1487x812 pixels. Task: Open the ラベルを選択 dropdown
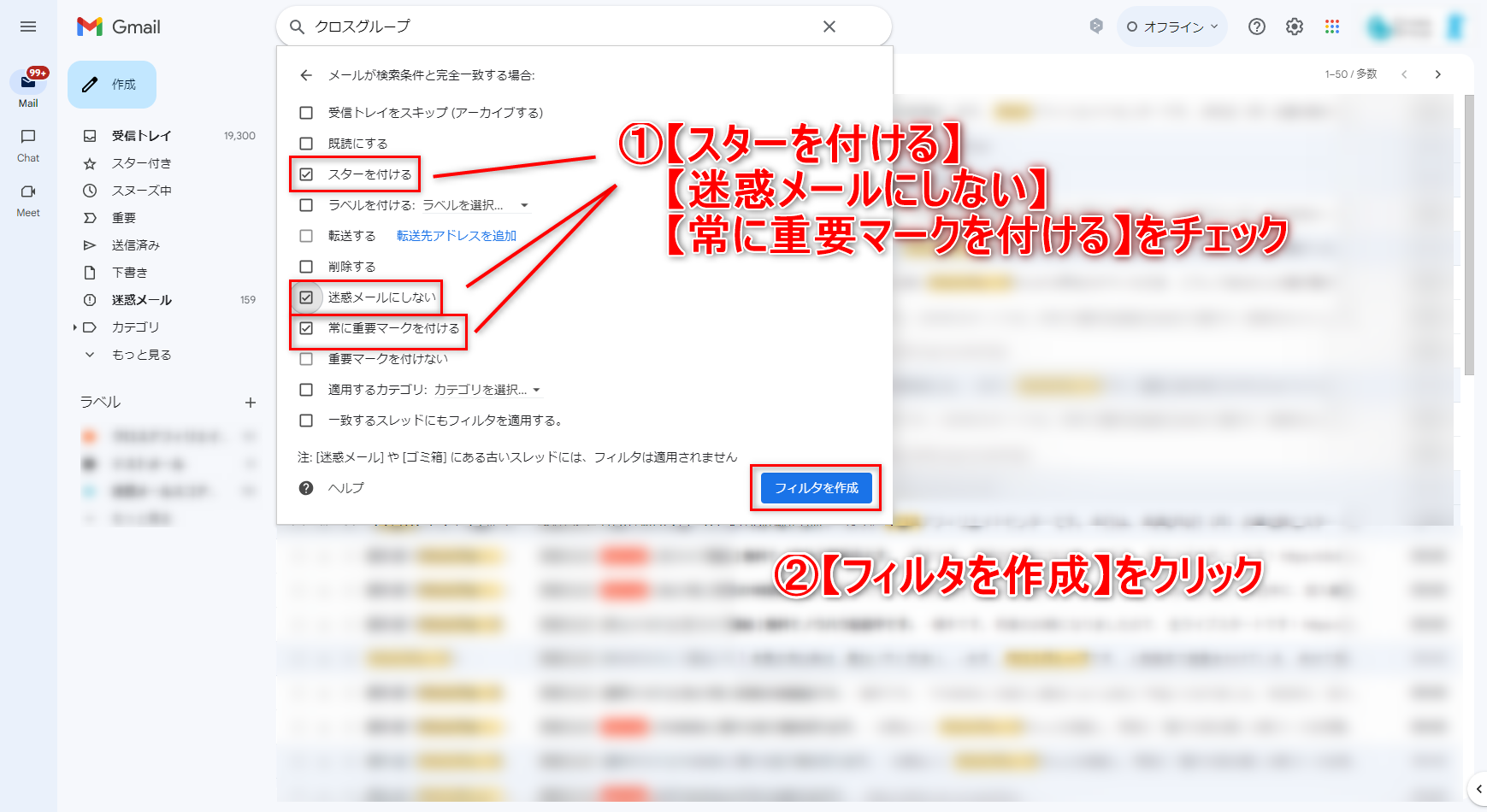[x=475, y=205]
